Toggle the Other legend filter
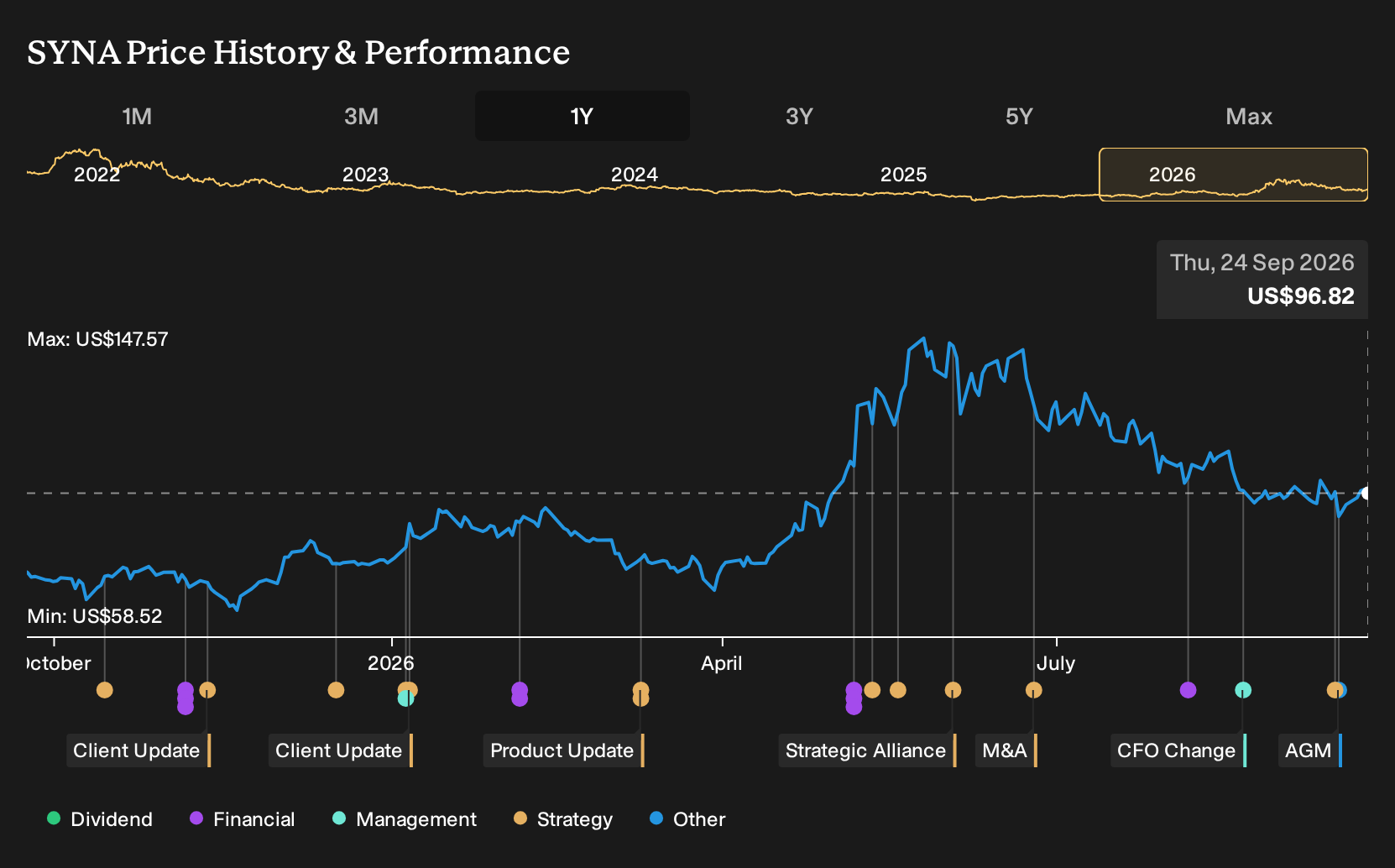Image resolution: width=1395 pixels, height=868 pixels. tap(687, 819)
